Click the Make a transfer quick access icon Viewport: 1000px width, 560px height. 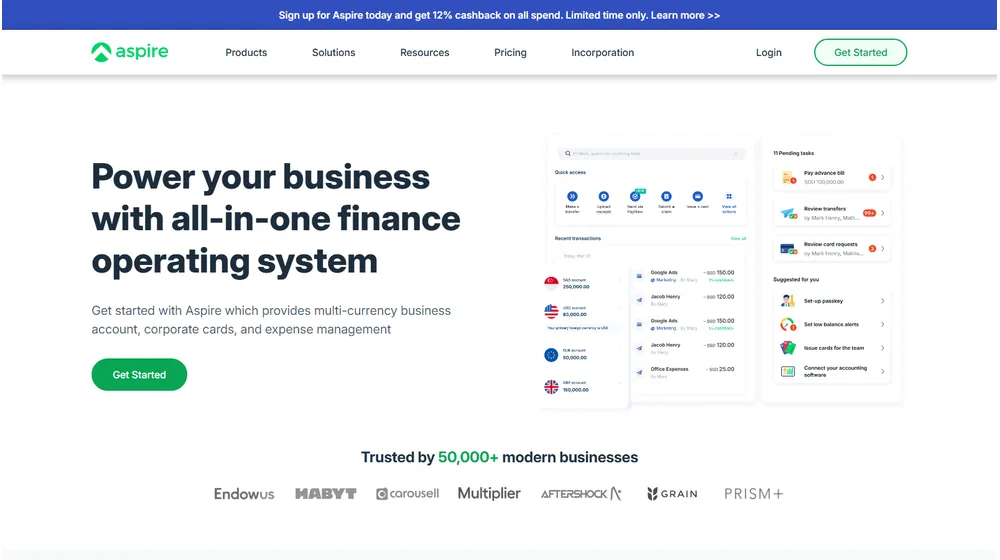pos(572,196)
